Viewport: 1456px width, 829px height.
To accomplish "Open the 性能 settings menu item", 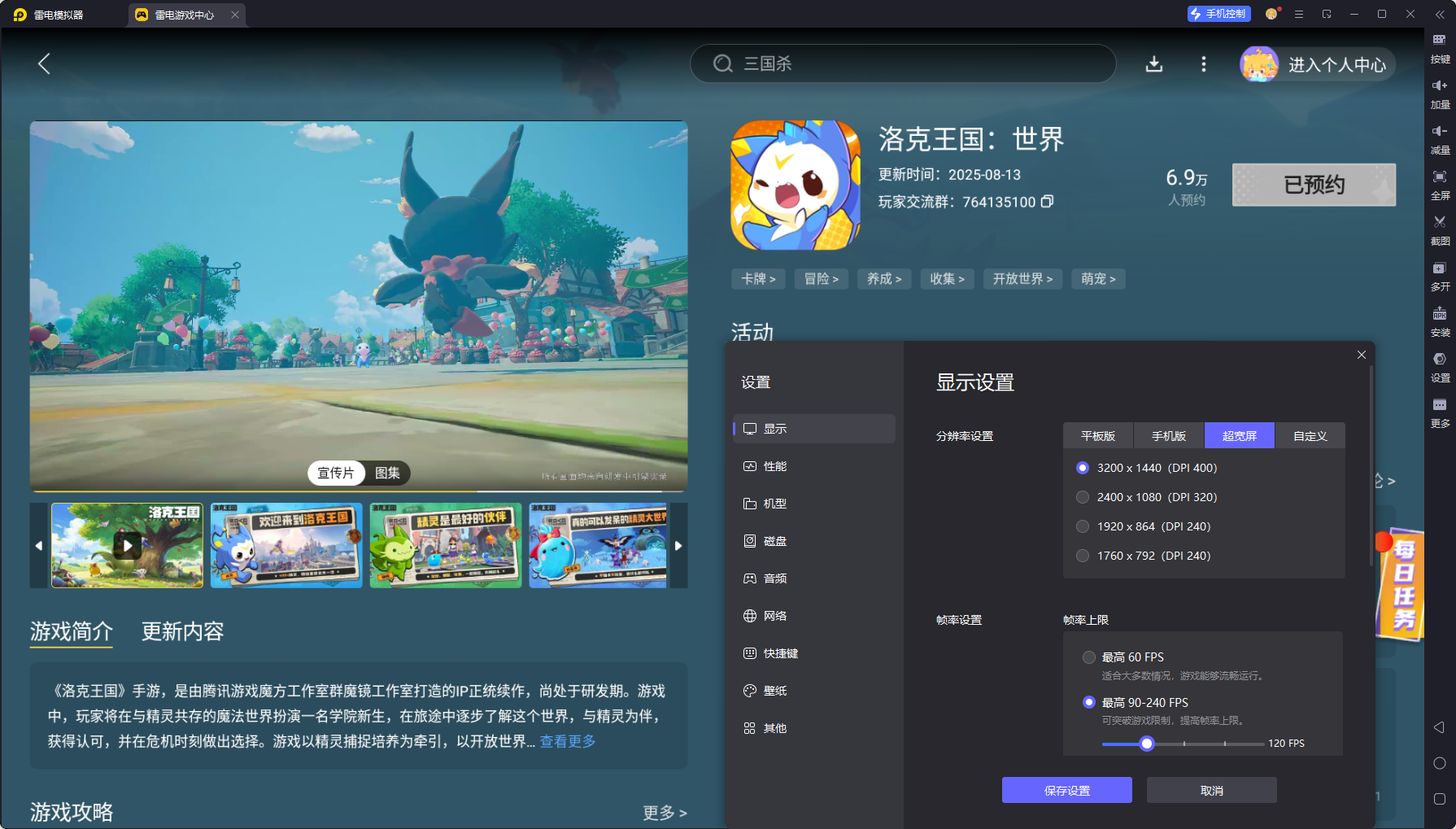I will pyautogui.click(x=774, y=466).
